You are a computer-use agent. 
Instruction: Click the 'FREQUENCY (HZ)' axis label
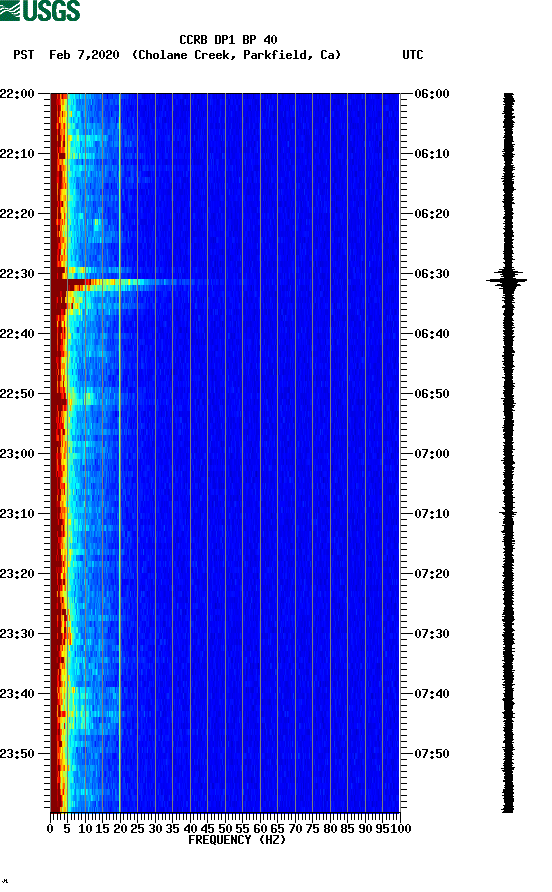(x=237, y=840)
